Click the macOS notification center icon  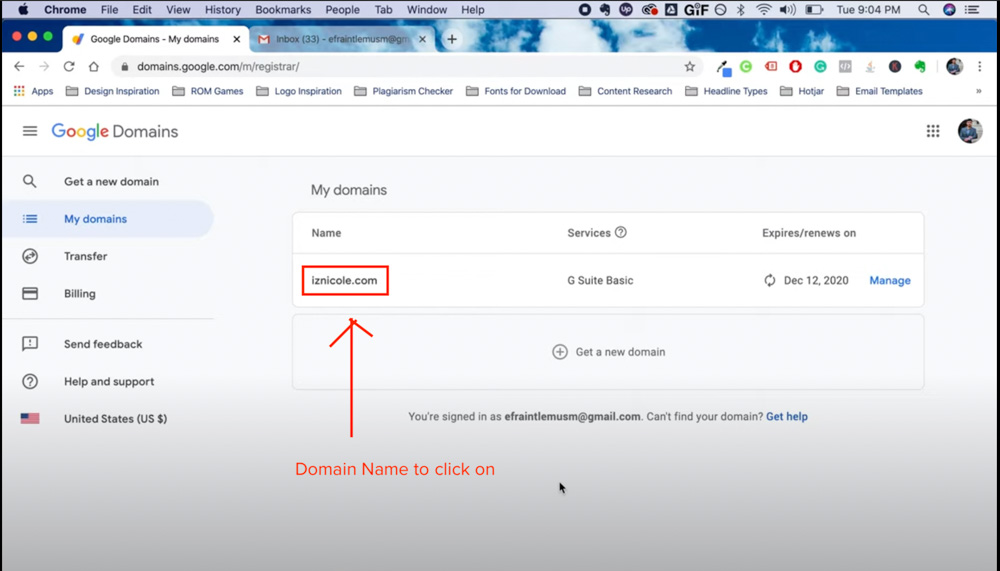click(x=972, y=10)
